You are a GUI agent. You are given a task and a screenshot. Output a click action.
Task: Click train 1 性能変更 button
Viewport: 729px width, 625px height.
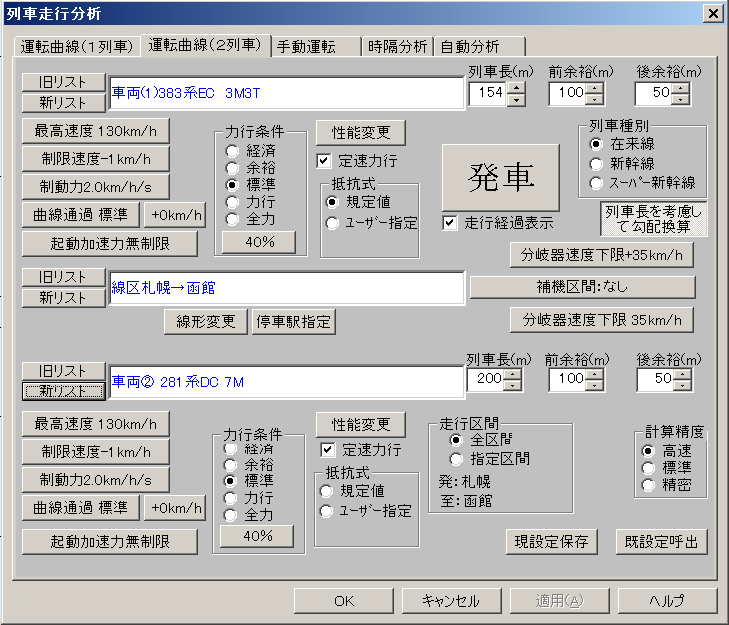361,133
